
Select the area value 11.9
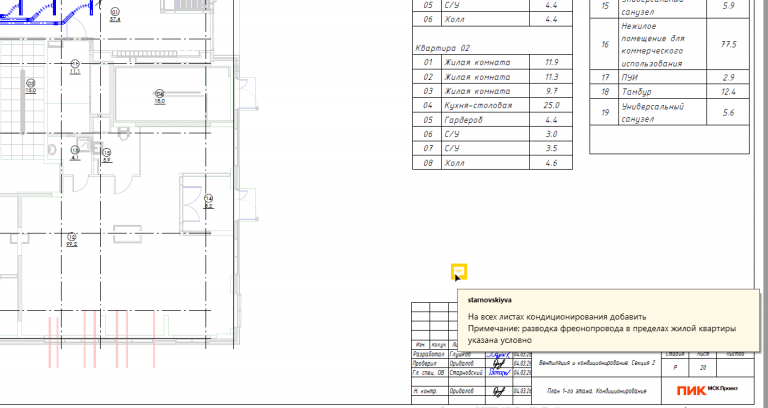point(551,62)
